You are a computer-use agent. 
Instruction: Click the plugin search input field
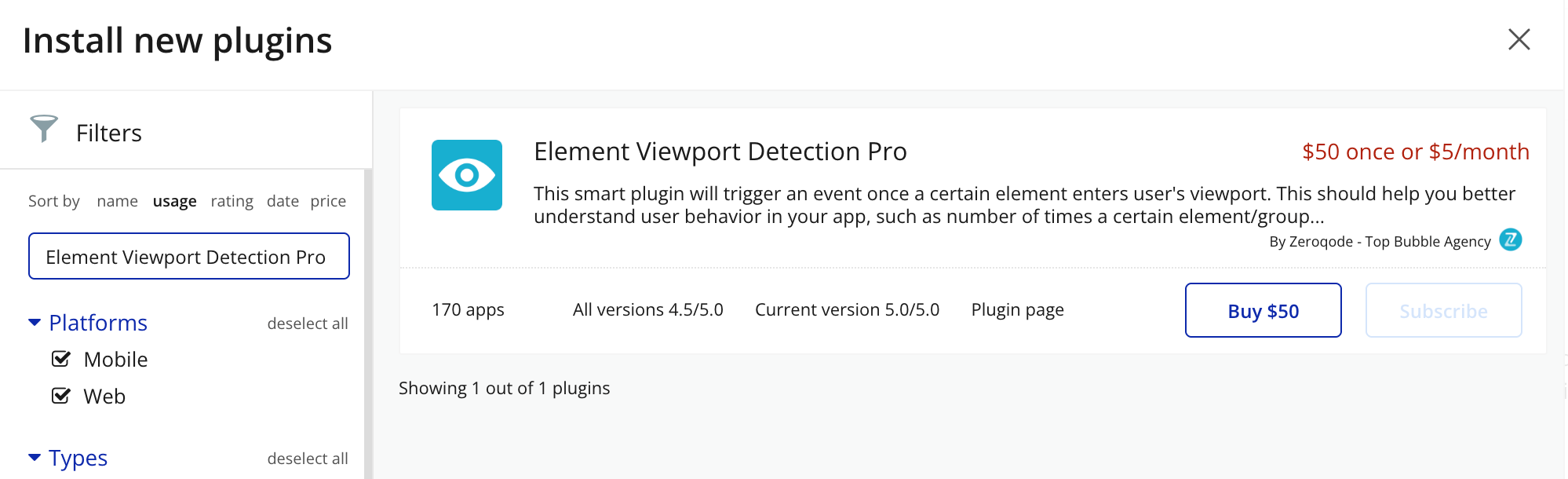(x=188, y=256)
